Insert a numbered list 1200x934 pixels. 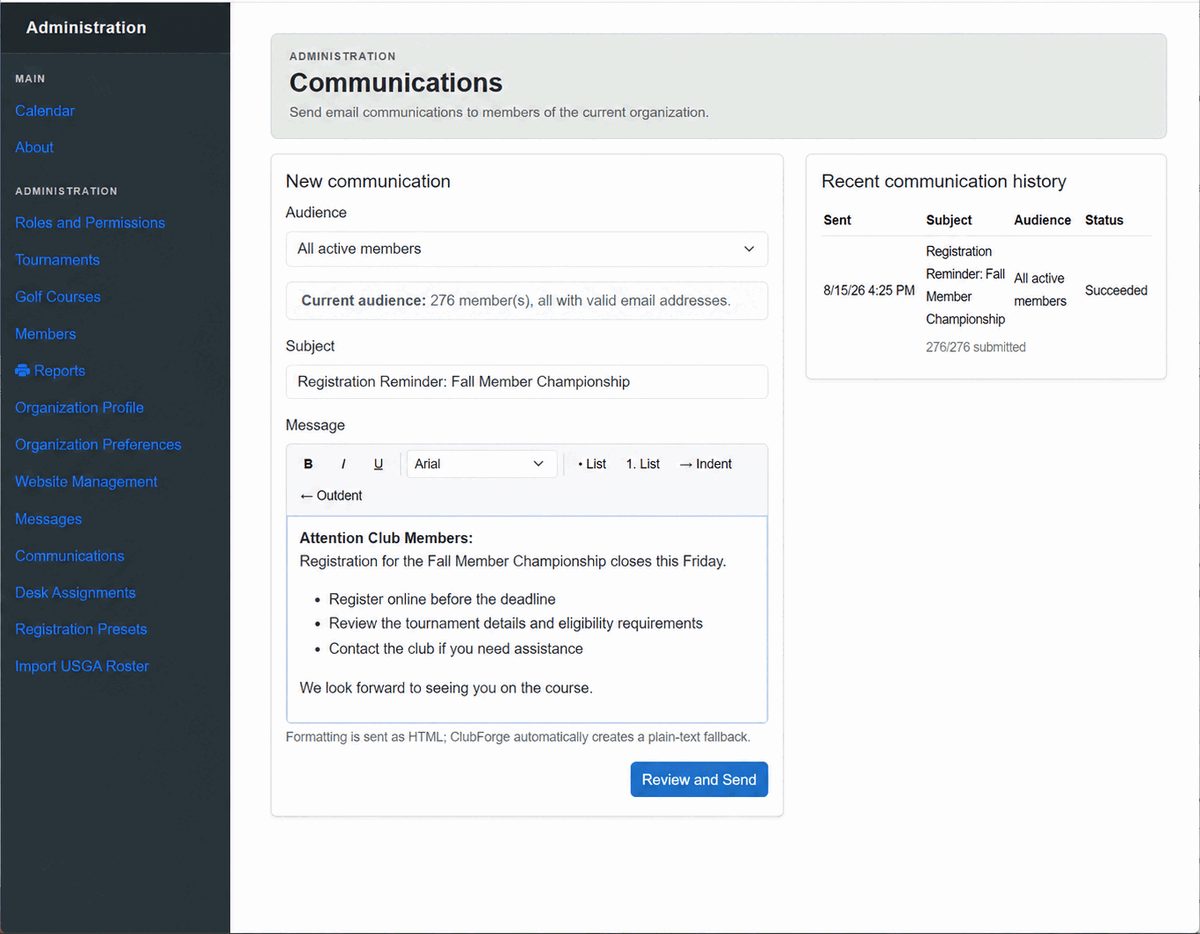click(x=643, y=464)
